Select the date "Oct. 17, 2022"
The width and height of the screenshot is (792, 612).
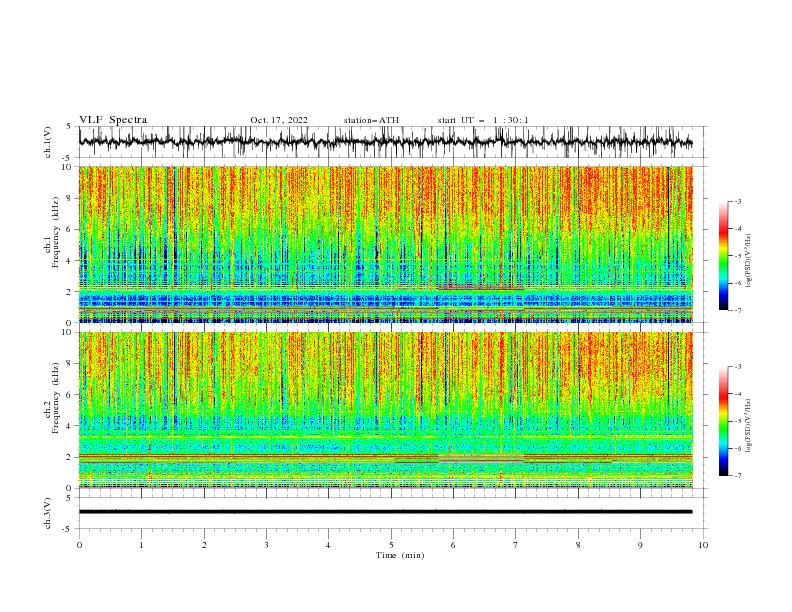[x=279, y=120]
